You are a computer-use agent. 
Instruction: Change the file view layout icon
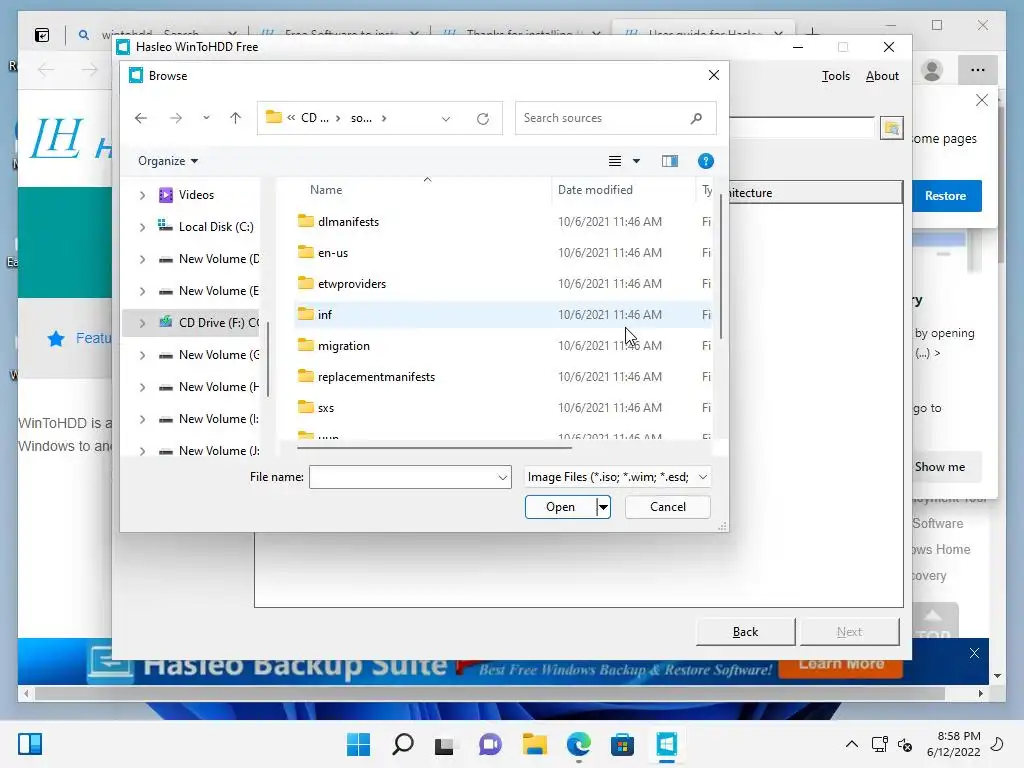[615, 161]
